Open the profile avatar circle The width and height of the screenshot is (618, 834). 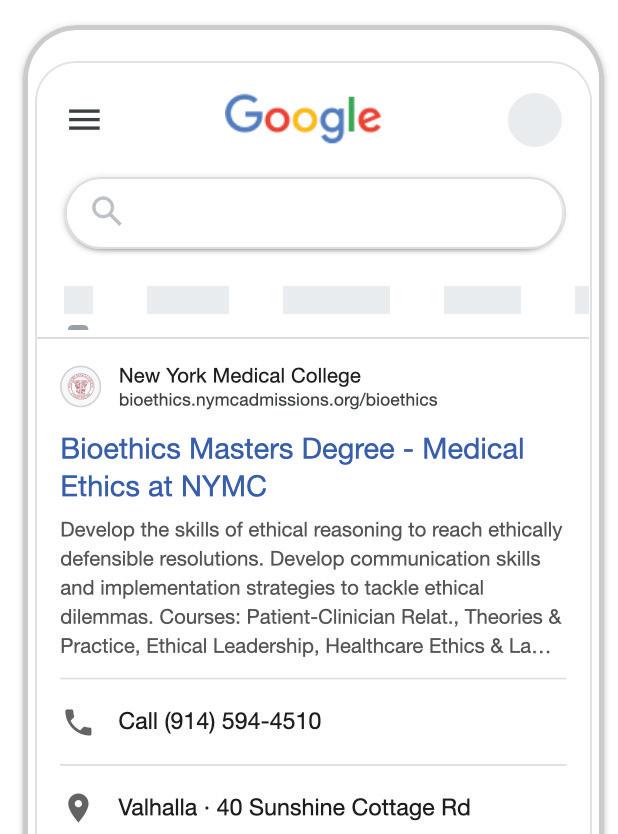534,120
